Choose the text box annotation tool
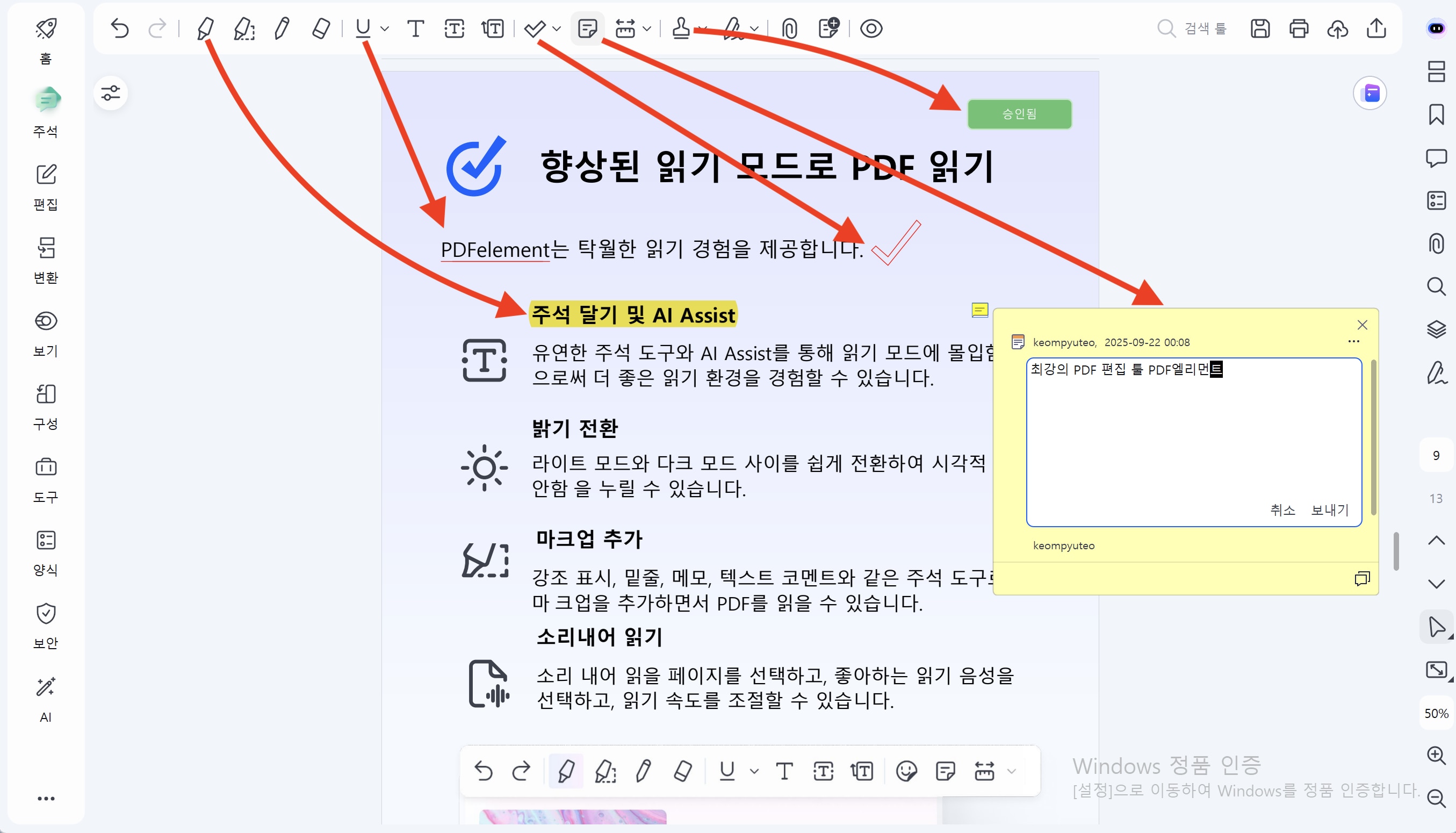The height and width of the screenshot is (833, 1456). click(x=454, y=28)
